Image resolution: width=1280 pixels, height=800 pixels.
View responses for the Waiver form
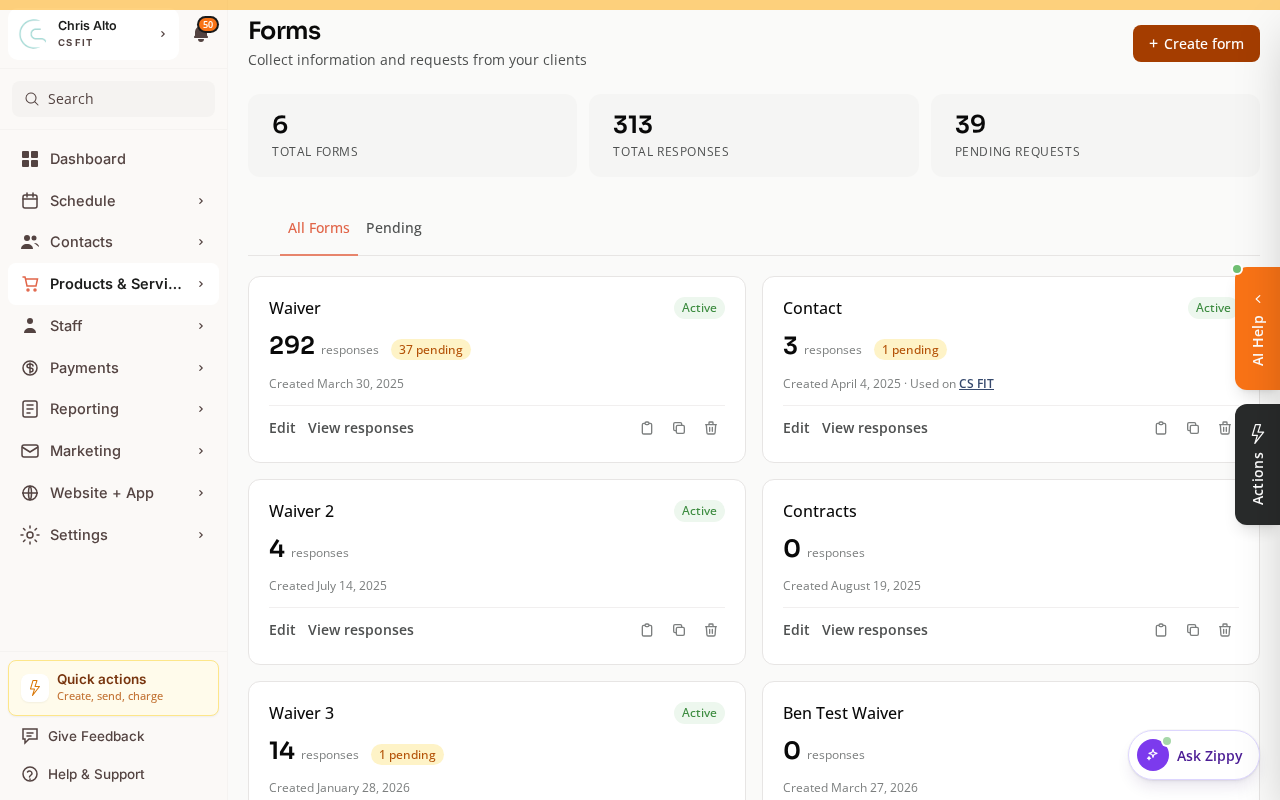coord(361,428)
